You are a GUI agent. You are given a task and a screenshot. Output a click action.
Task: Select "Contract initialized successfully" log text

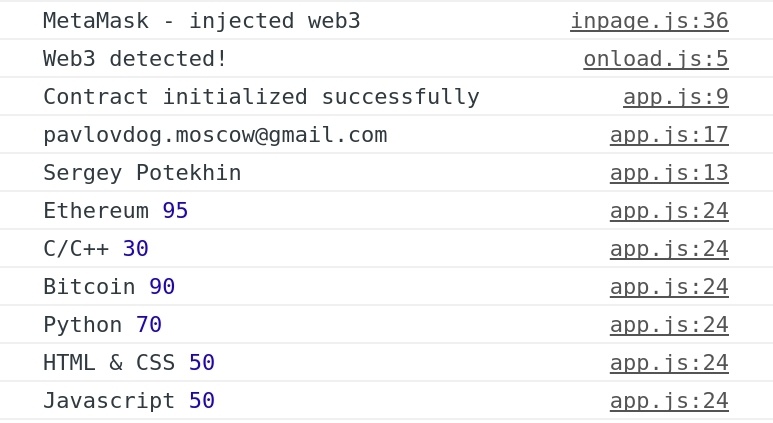pos(261,97)
